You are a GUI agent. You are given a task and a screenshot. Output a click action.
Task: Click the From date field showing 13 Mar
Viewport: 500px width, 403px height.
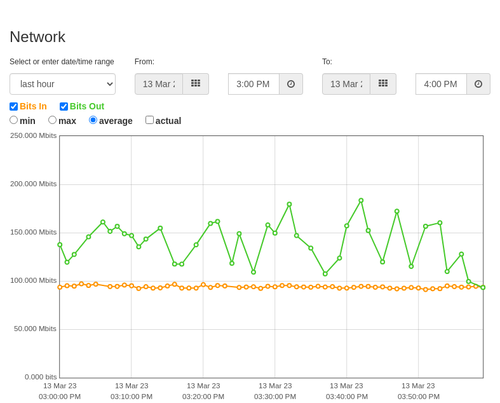159,84
